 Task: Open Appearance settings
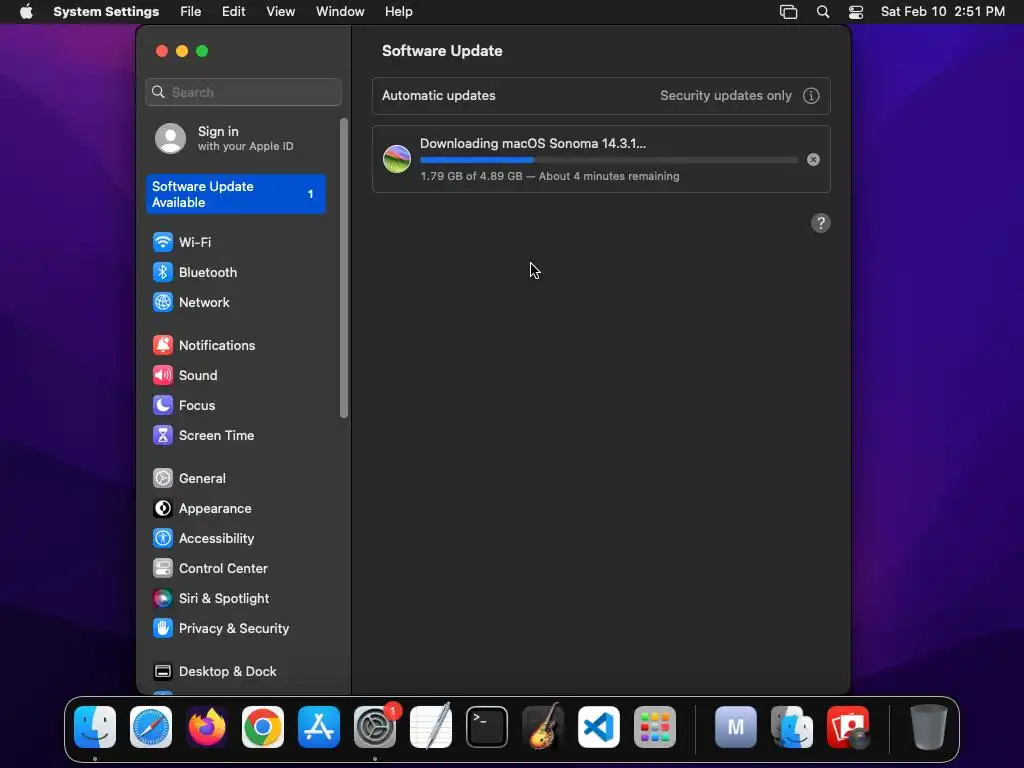[235, 509]
